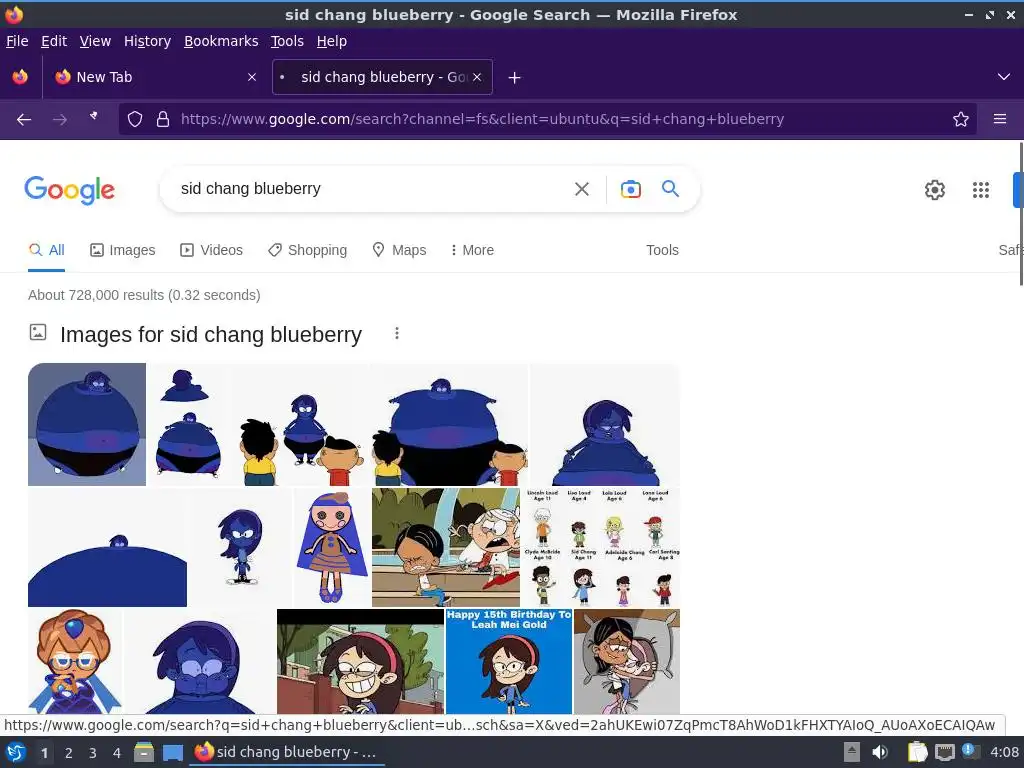Open the File menu

click(x=17, y=41)
